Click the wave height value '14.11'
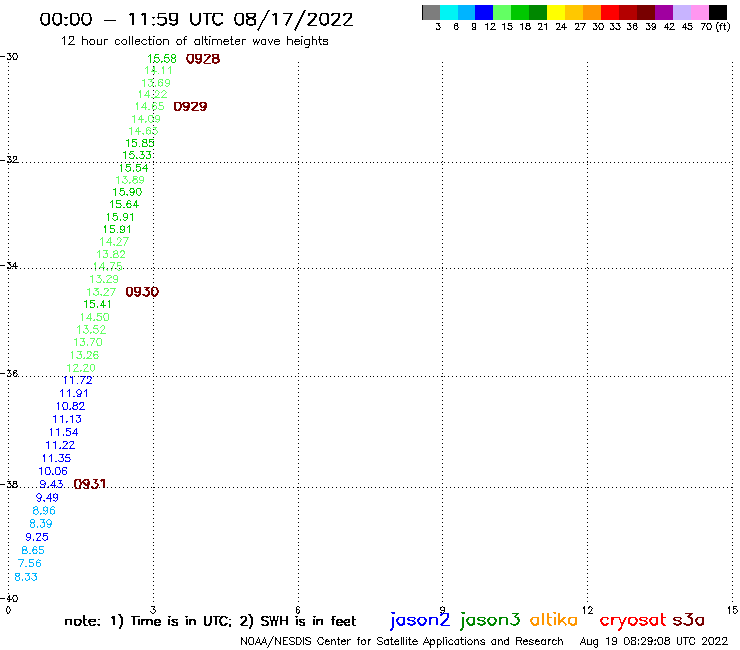This screenshot has height=650, width=740. 159,70
